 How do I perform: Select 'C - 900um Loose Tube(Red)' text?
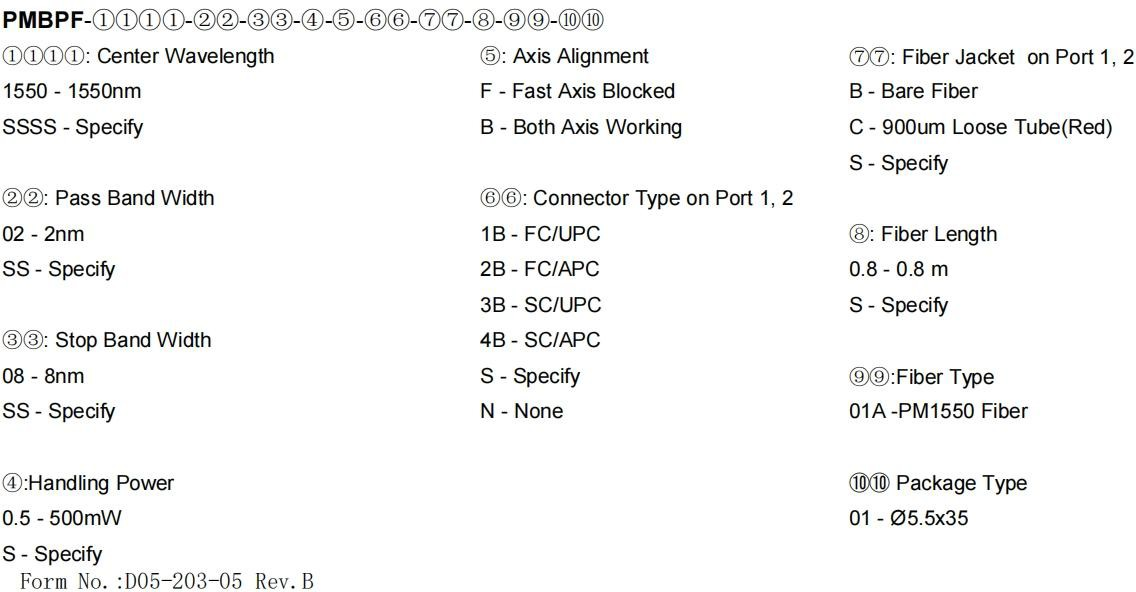pos(980,127)
